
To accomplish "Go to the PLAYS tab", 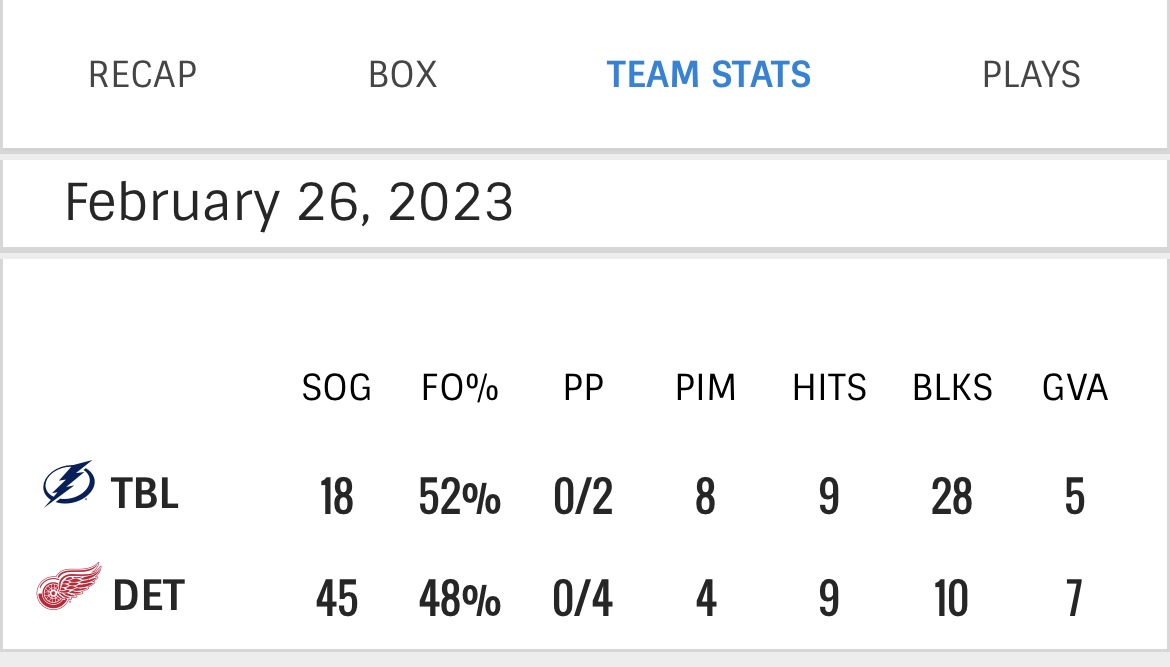I will tap(1031, 75).
